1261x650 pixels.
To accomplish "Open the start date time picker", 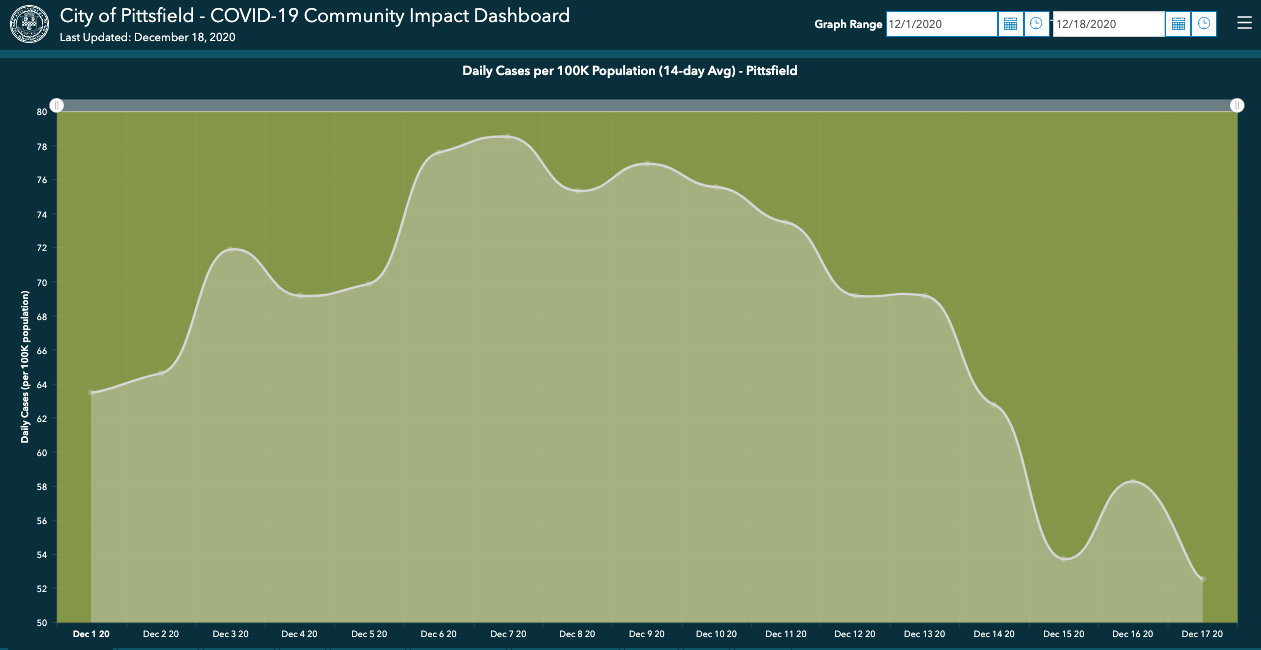I will point(1037,24).
